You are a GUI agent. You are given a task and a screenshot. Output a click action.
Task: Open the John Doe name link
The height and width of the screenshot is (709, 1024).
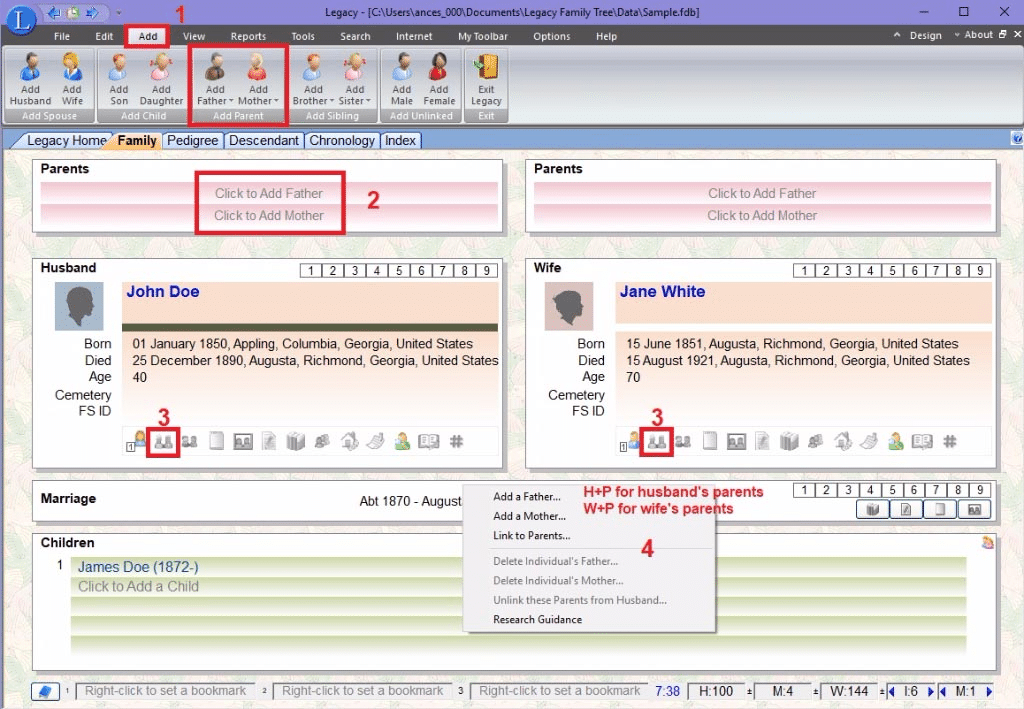point(163,292)
